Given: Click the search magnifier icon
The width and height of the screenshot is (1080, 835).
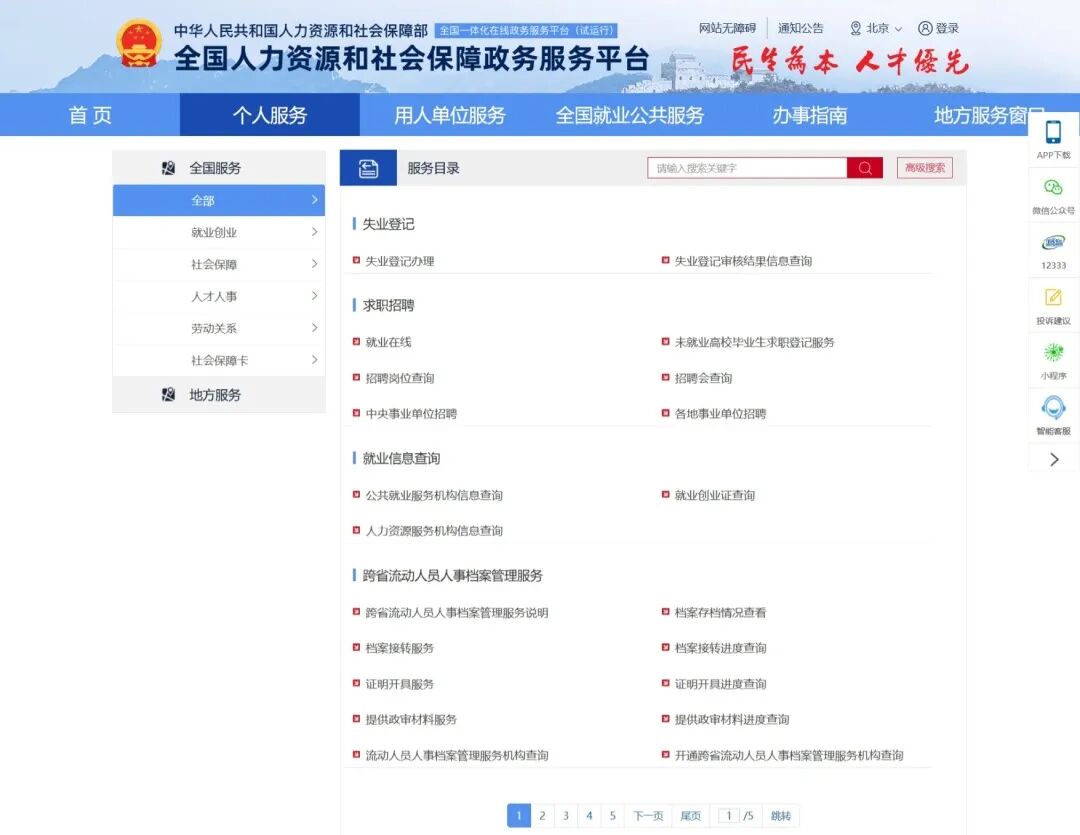Looking at the screenshot, I should coord(864,167).
